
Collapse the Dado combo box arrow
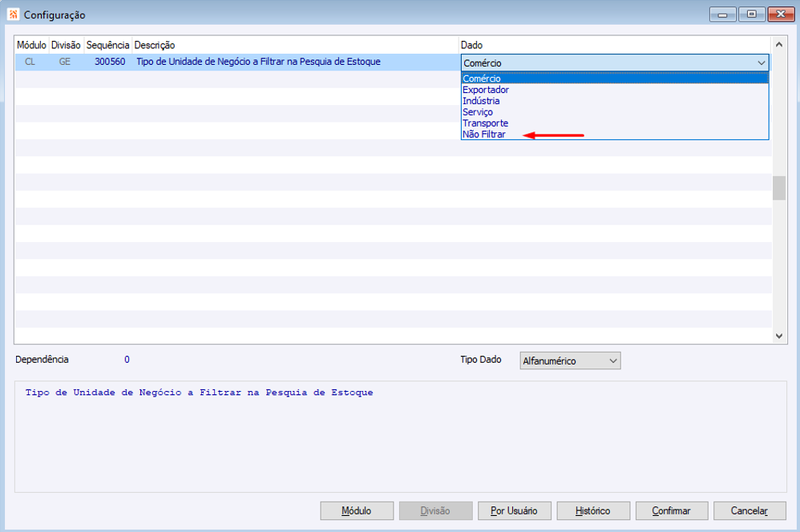point(761,63)
